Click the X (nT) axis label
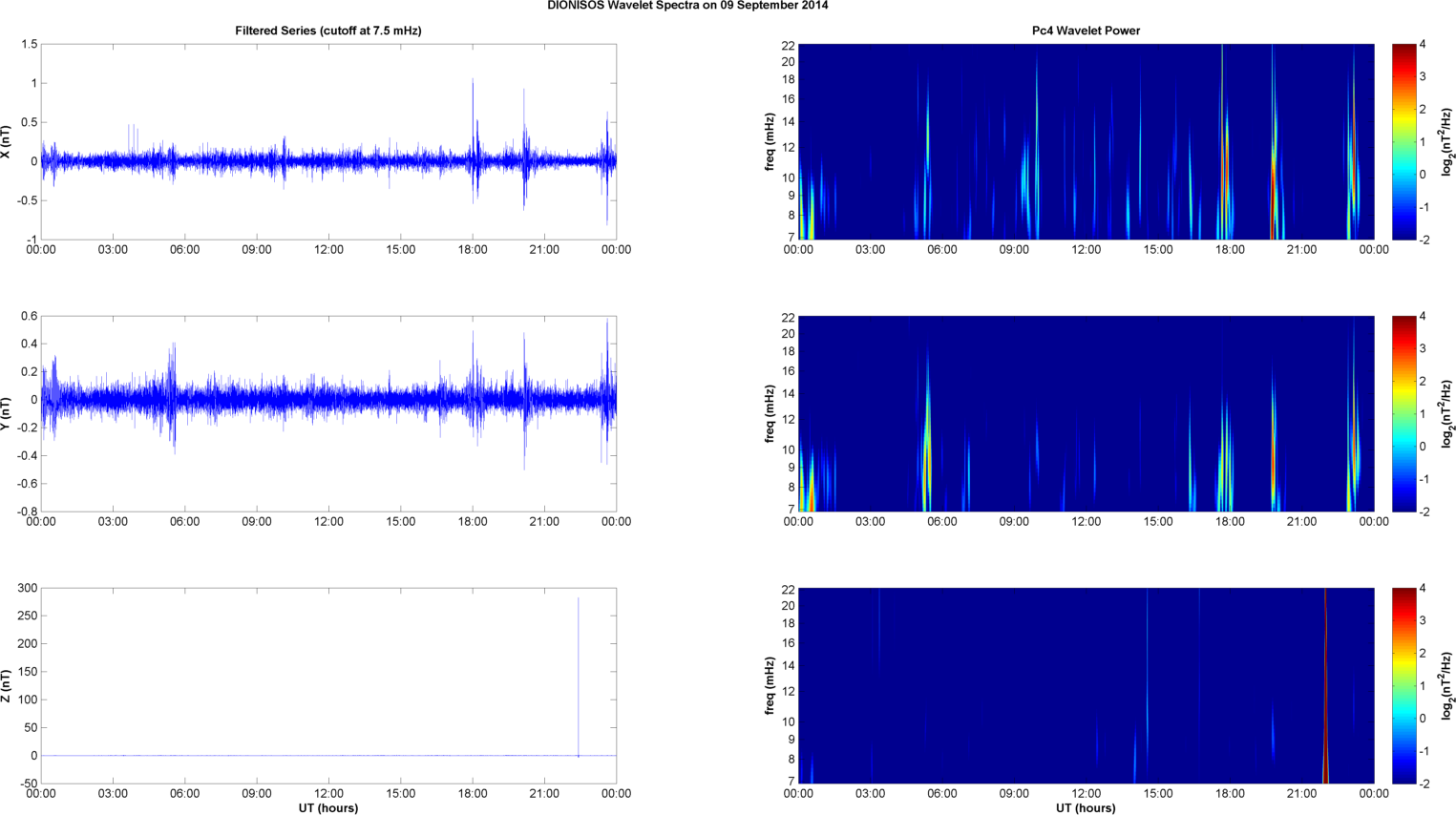The width and height of the screenshot is (1456, 815). point(7,142)
